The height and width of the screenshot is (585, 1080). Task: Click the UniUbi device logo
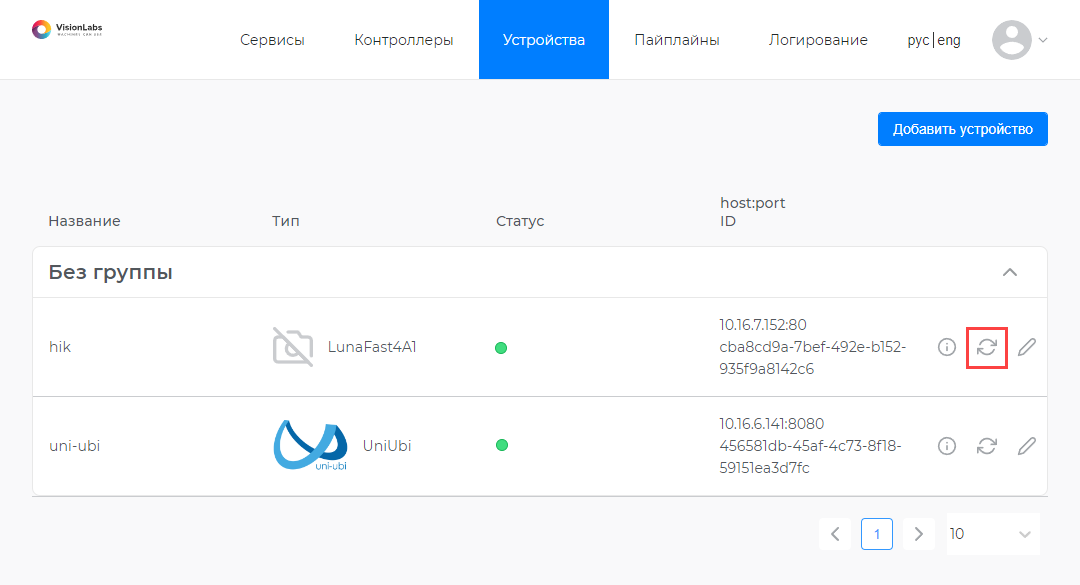[311, 446]
